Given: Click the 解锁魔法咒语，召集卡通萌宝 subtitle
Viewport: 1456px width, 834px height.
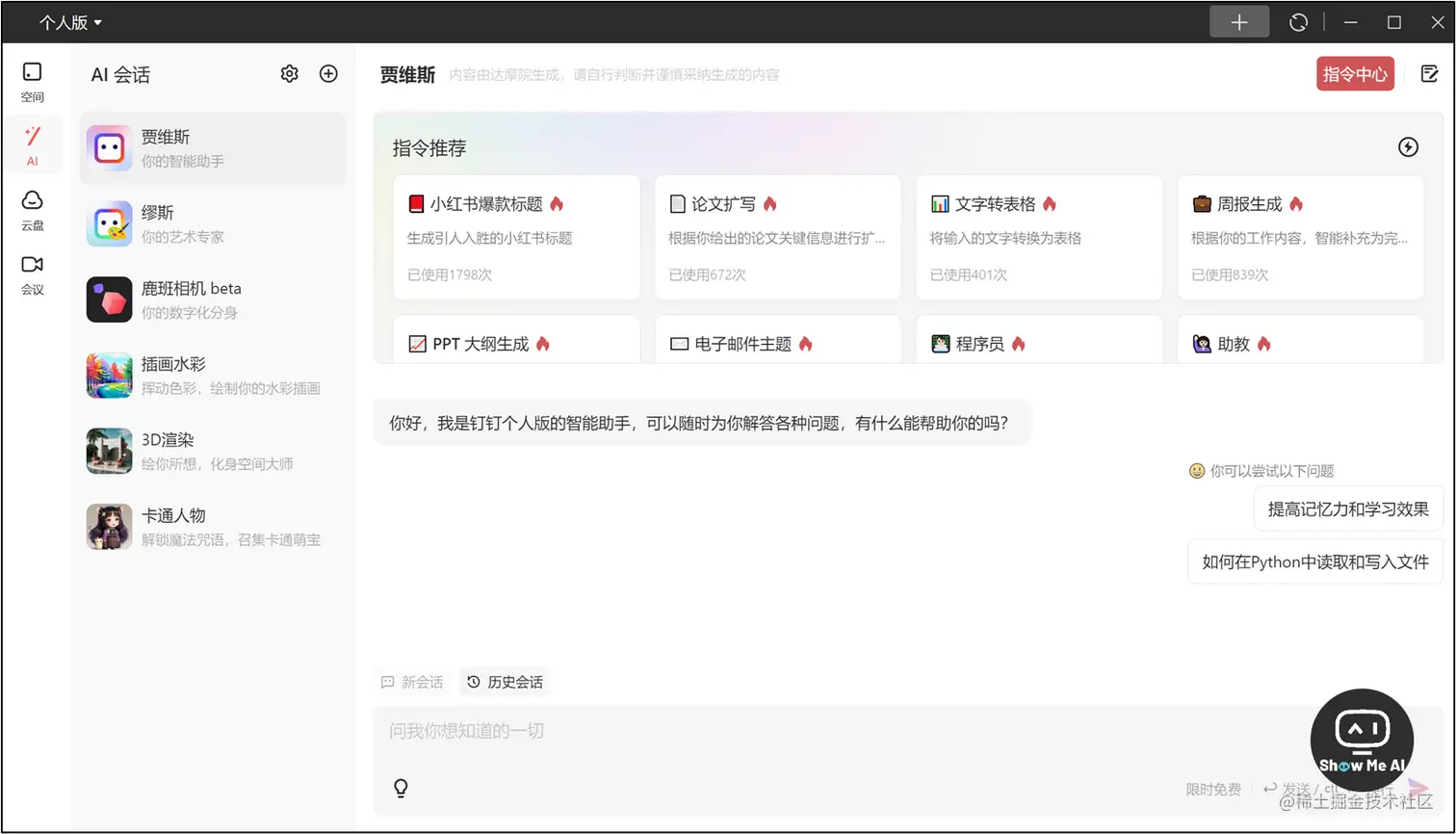Looking at the screenshot, I should click(231, 540).
